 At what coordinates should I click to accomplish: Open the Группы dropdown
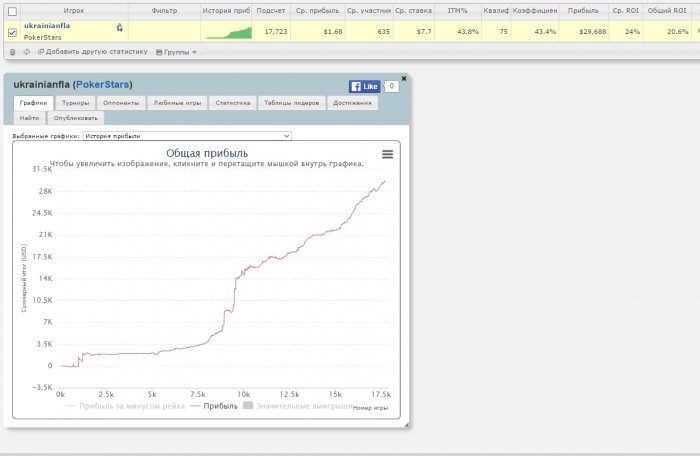(176, 52)
